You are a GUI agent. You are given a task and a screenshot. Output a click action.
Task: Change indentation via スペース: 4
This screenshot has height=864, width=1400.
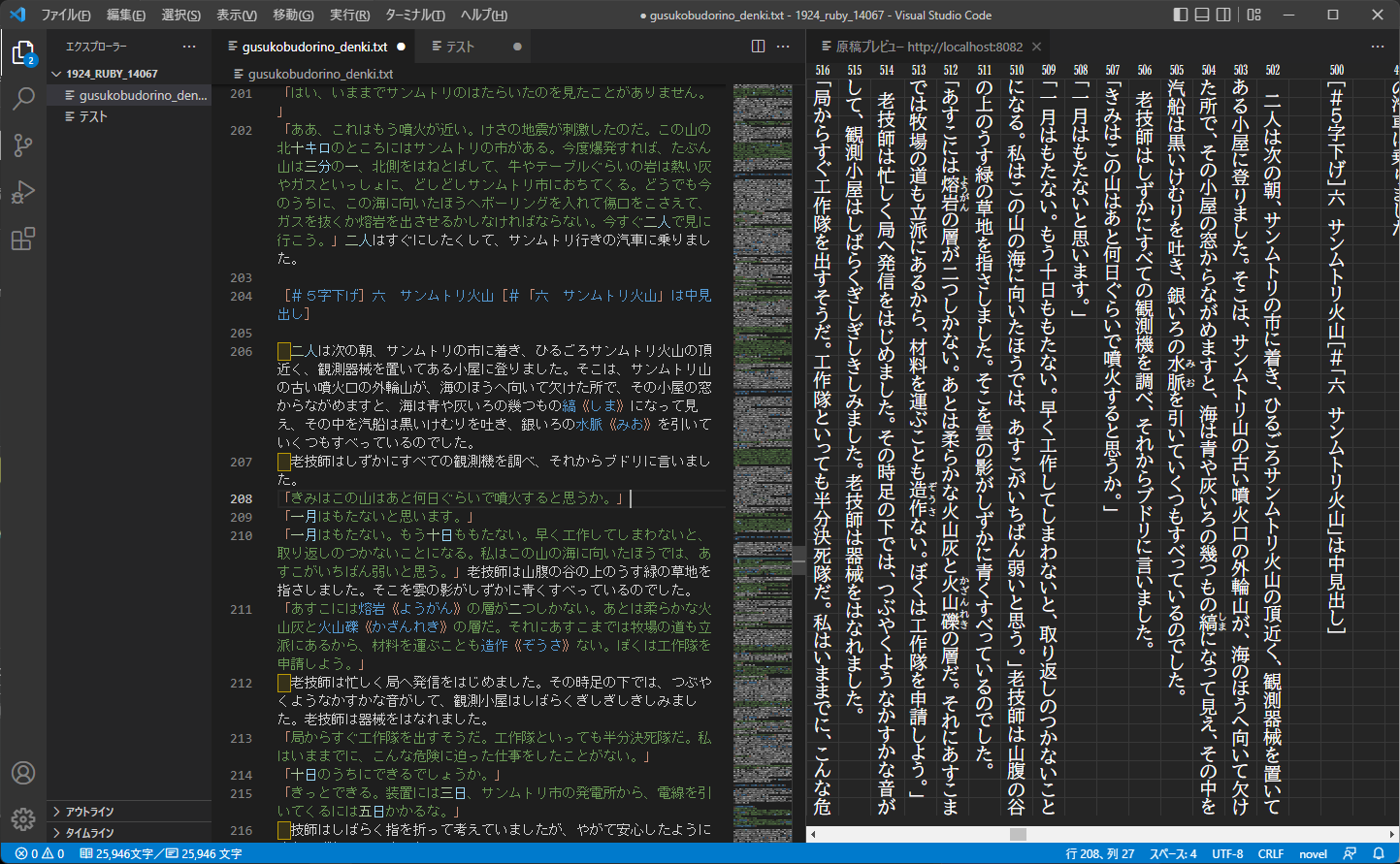[x=1173, y=854]
